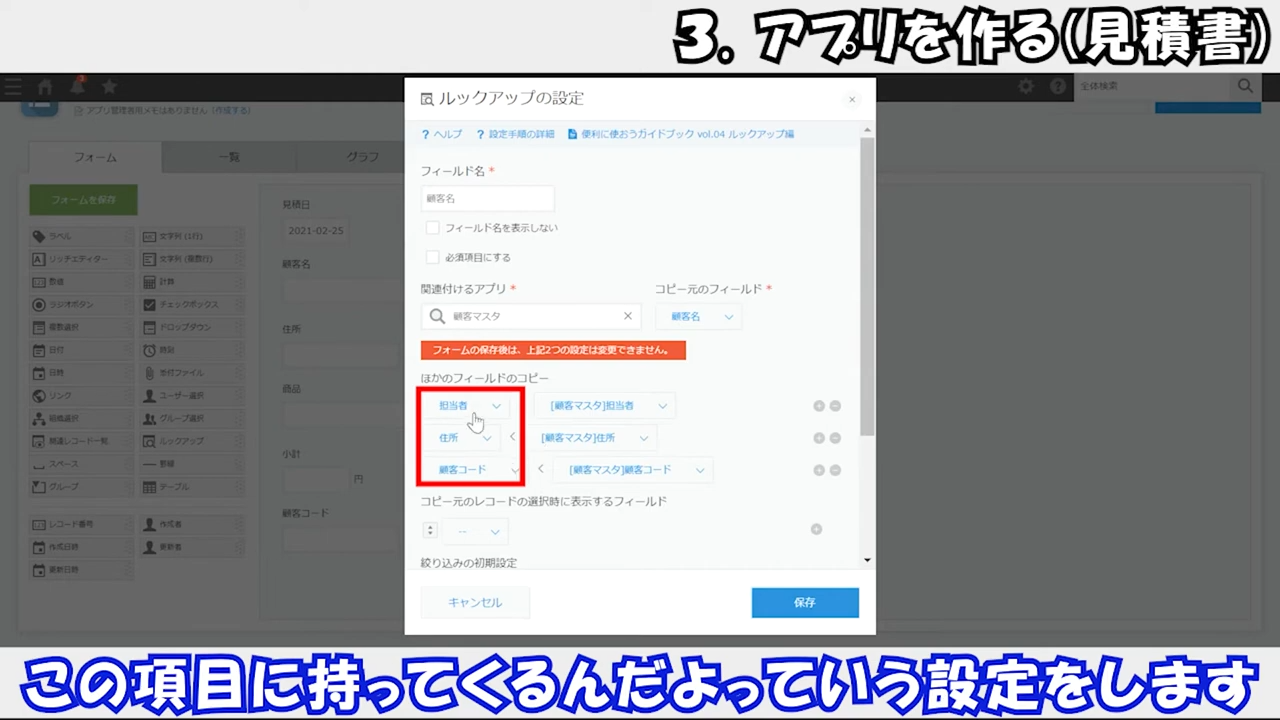1280x720 pixels.
Task: Pick the 関連レコード一覧 field item
Action: point(80,441)
